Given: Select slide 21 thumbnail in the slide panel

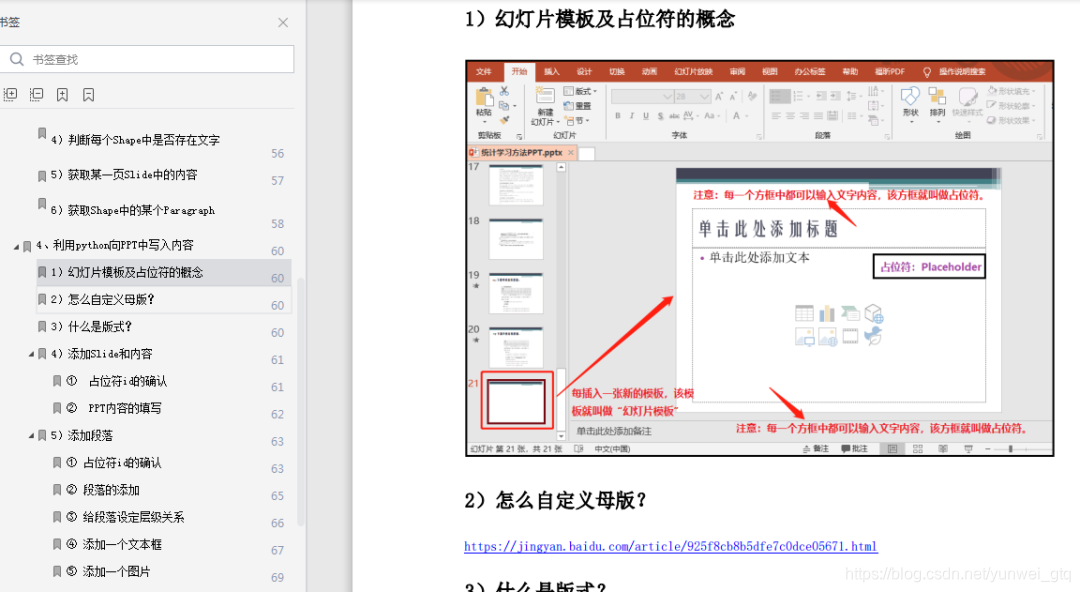Looking at the screenshot, I should [517, 400].
